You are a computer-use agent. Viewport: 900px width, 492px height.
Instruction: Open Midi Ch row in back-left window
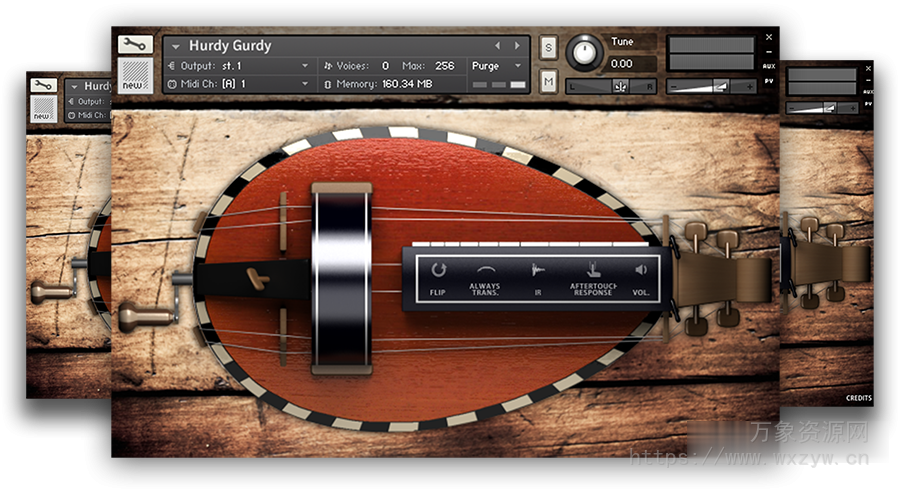coord(89,115)
